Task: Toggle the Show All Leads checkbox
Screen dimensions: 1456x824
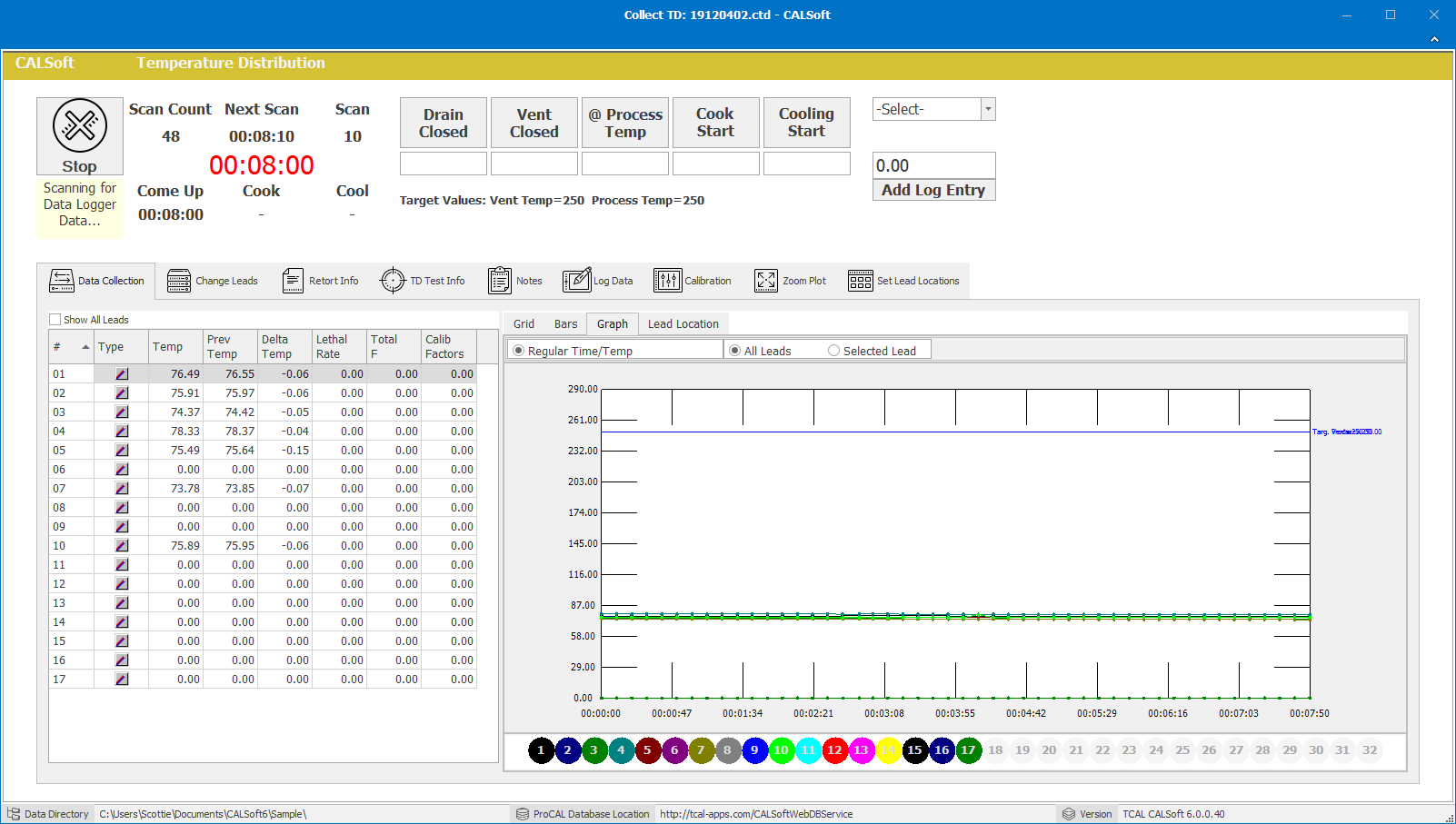Action: 55,320
